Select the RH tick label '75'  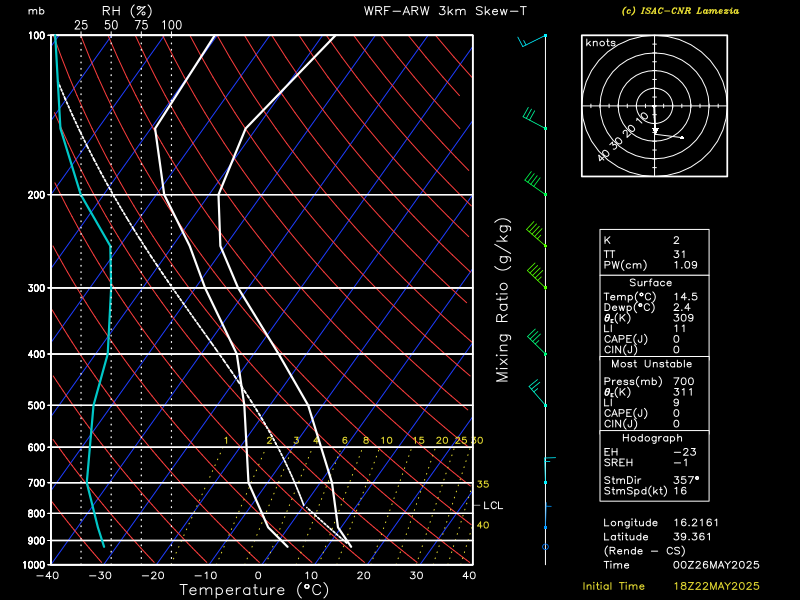pyautogui.click(x=141, y=25)
